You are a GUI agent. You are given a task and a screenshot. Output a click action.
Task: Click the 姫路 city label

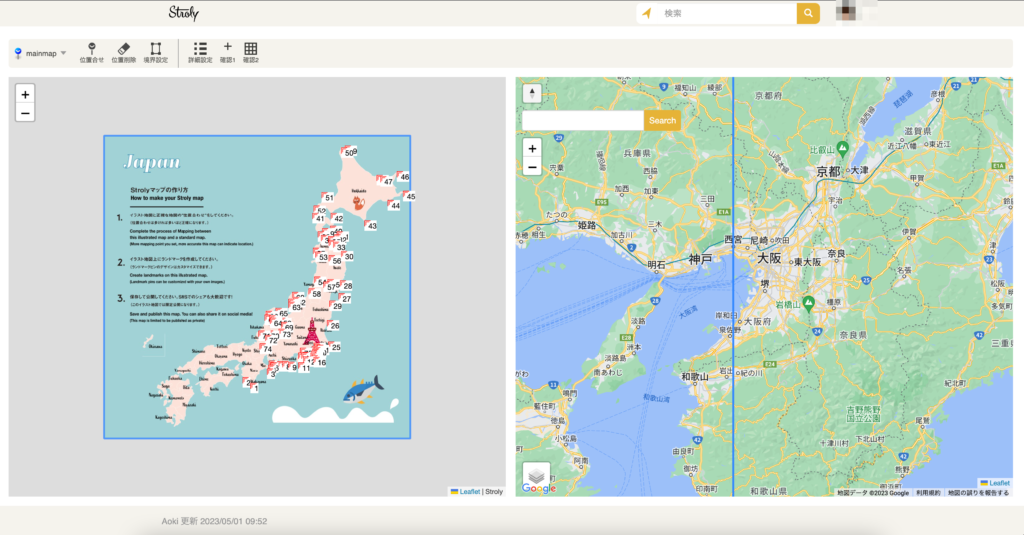point(587,225)
